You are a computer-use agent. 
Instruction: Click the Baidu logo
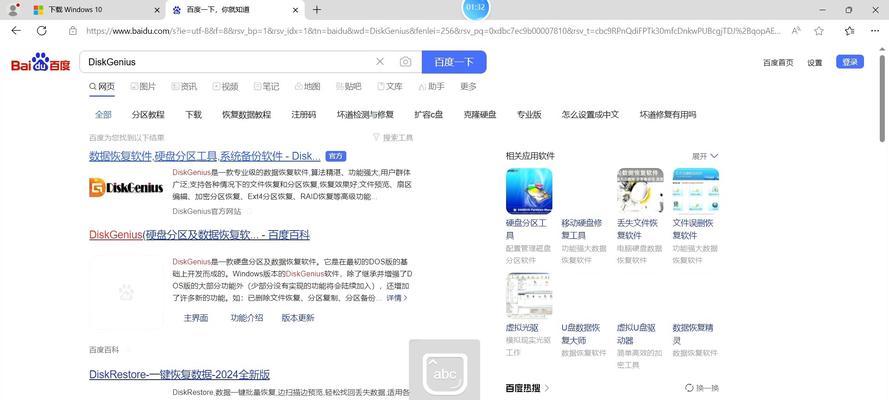[40, 62]
